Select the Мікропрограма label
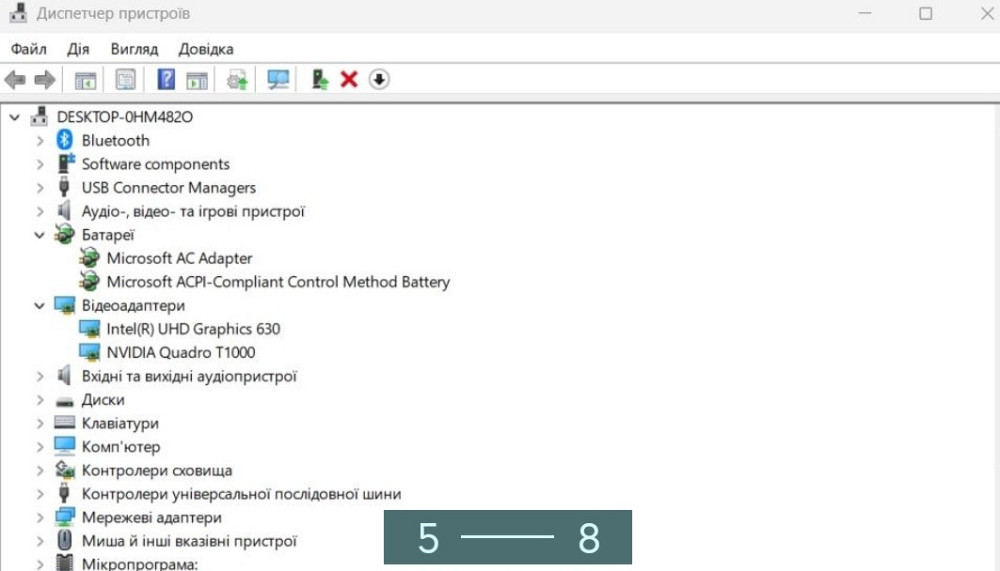Viewport: 1000px width, 571px height. click(x=139, y=564)
